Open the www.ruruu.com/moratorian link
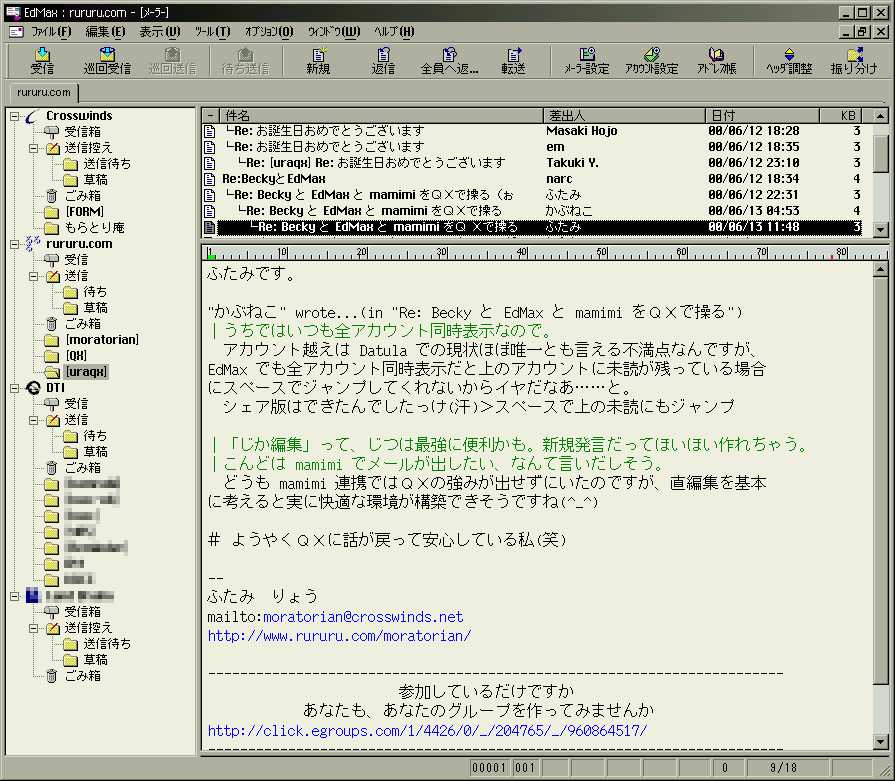 tap(340, 636)
